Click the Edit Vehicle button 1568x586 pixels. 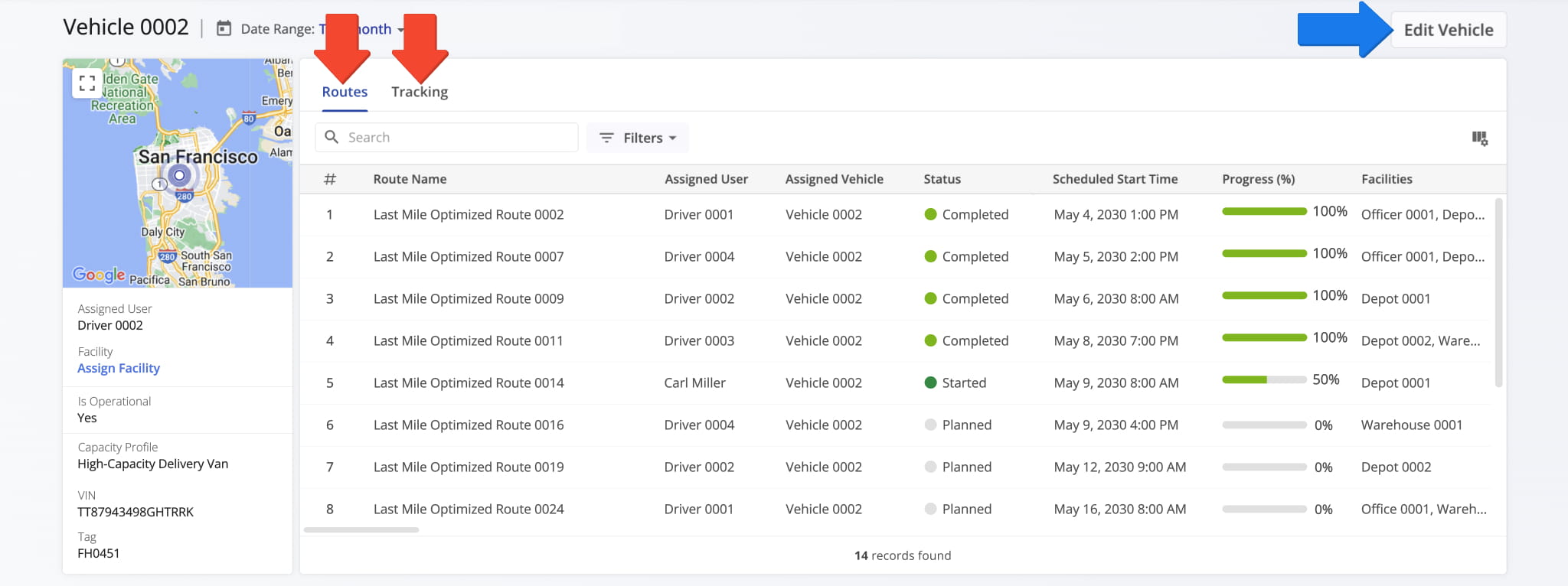pyautogui.click(x=1448, y=30)
